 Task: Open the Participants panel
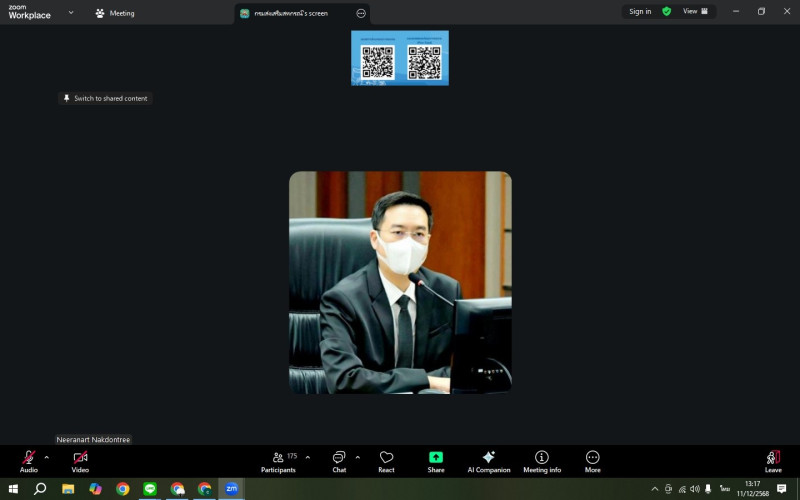(278, 460)
